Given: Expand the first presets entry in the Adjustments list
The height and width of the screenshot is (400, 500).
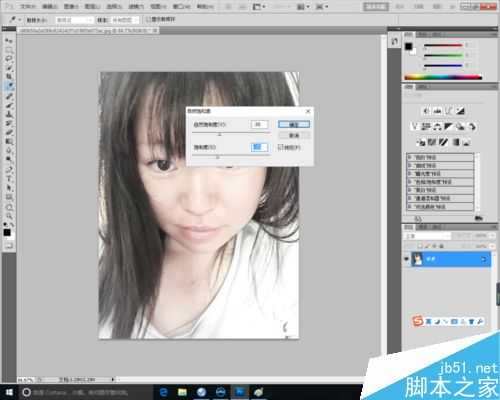Looking at the screenshot, I should coord(440,157).
